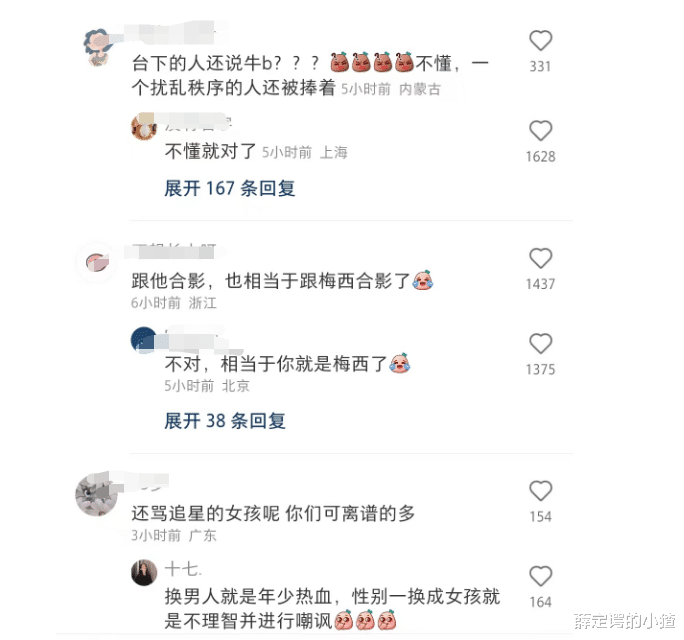Viewport: 684px width, 640px height.
Task: Tap the heart on the 1437-like comment
Action: (x=540, y=258)
